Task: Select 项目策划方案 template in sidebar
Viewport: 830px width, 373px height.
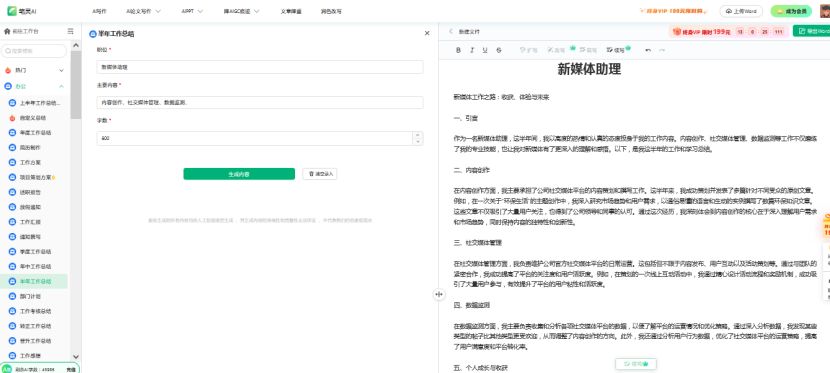Action: [x=34, y=177]
